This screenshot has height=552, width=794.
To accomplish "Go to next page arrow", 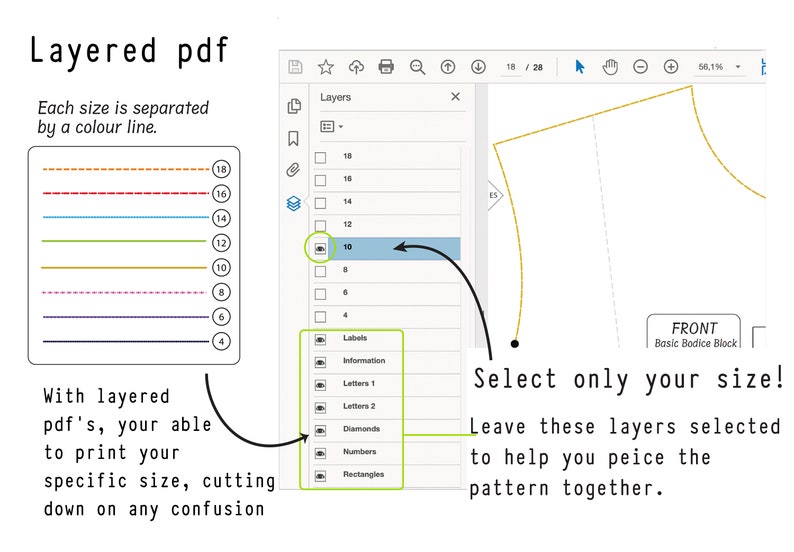I will pyautogui.click(x=478, y=67).
